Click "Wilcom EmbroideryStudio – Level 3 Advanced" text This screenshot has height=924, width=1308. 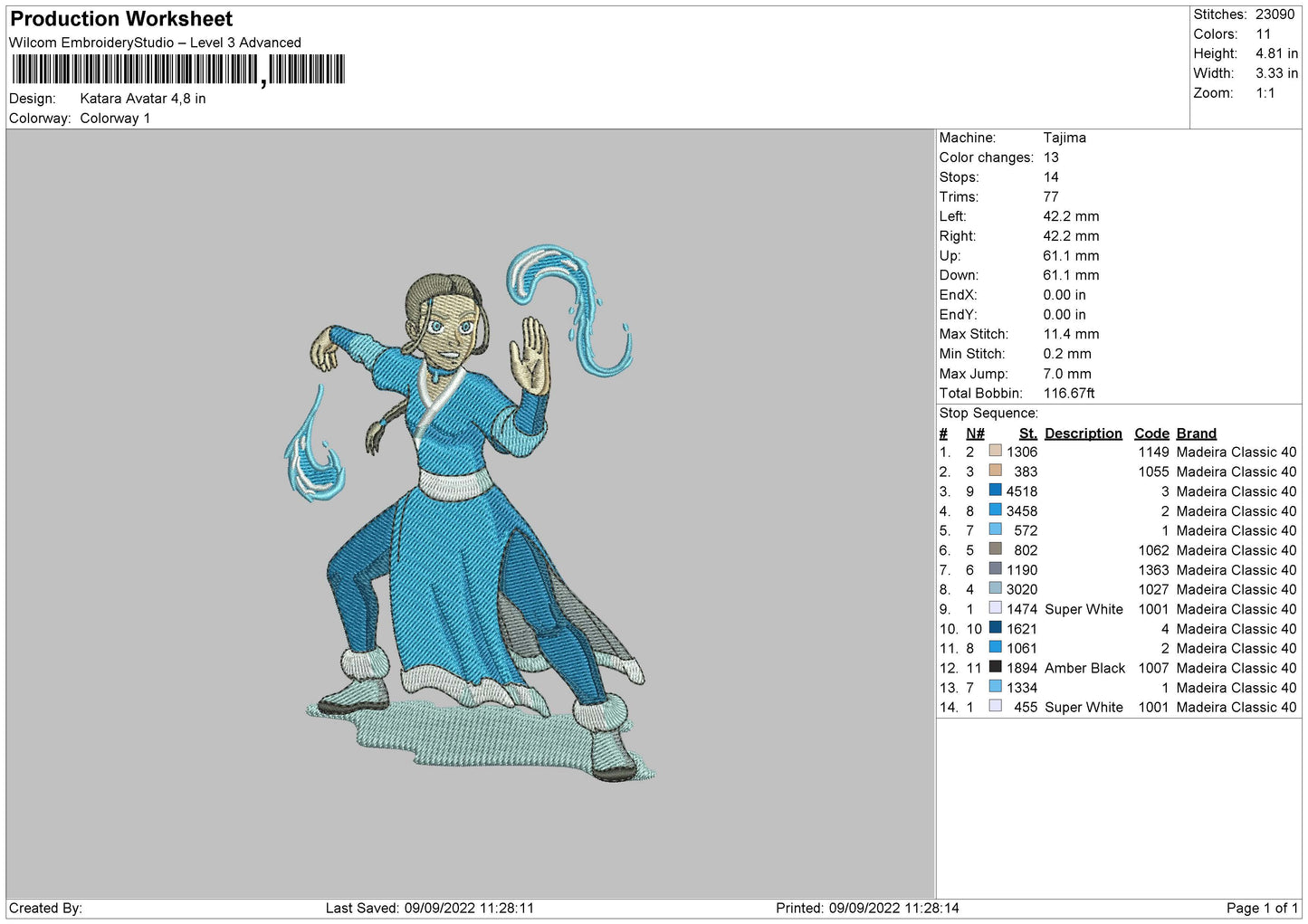click(x=155, y=43)
